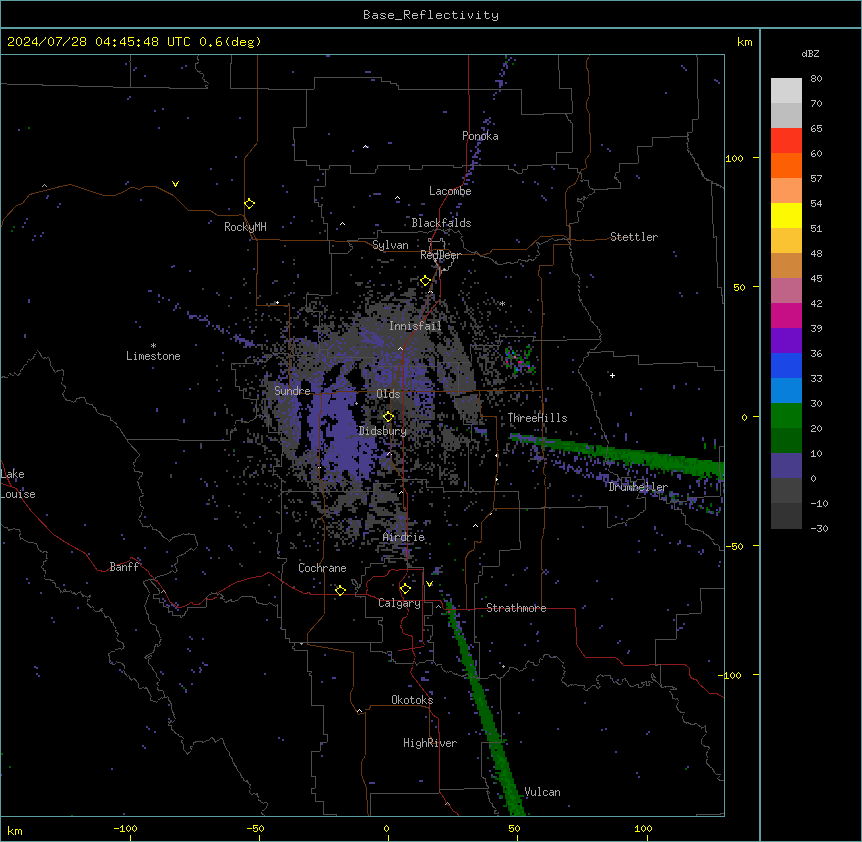Click the yellow diamond marker above Calgary label
Image resolution: width=862 pixels, height=842 pixels.
click(405, 589)
